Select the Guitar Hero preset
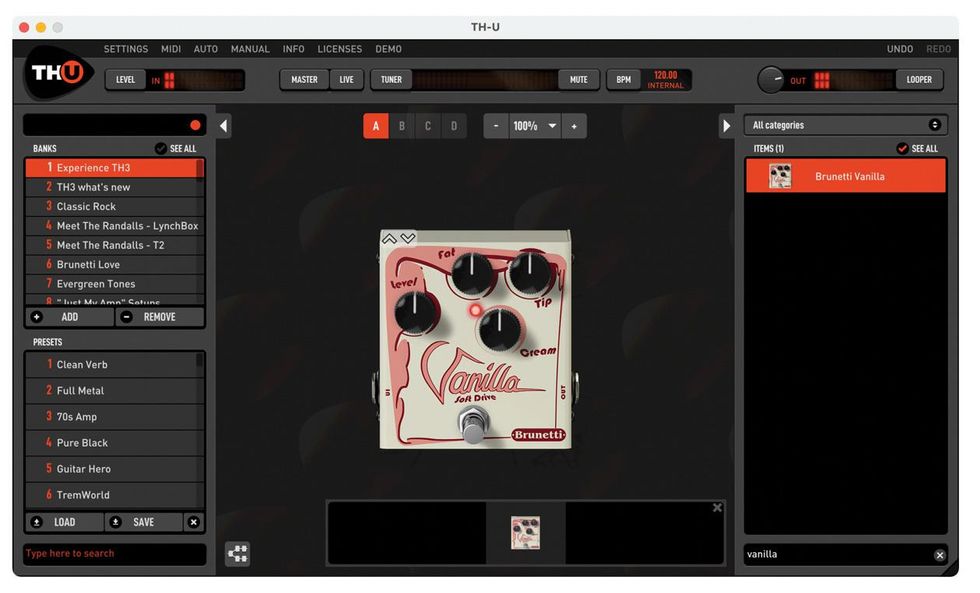980x593 pixels. (x=114, y=469)
